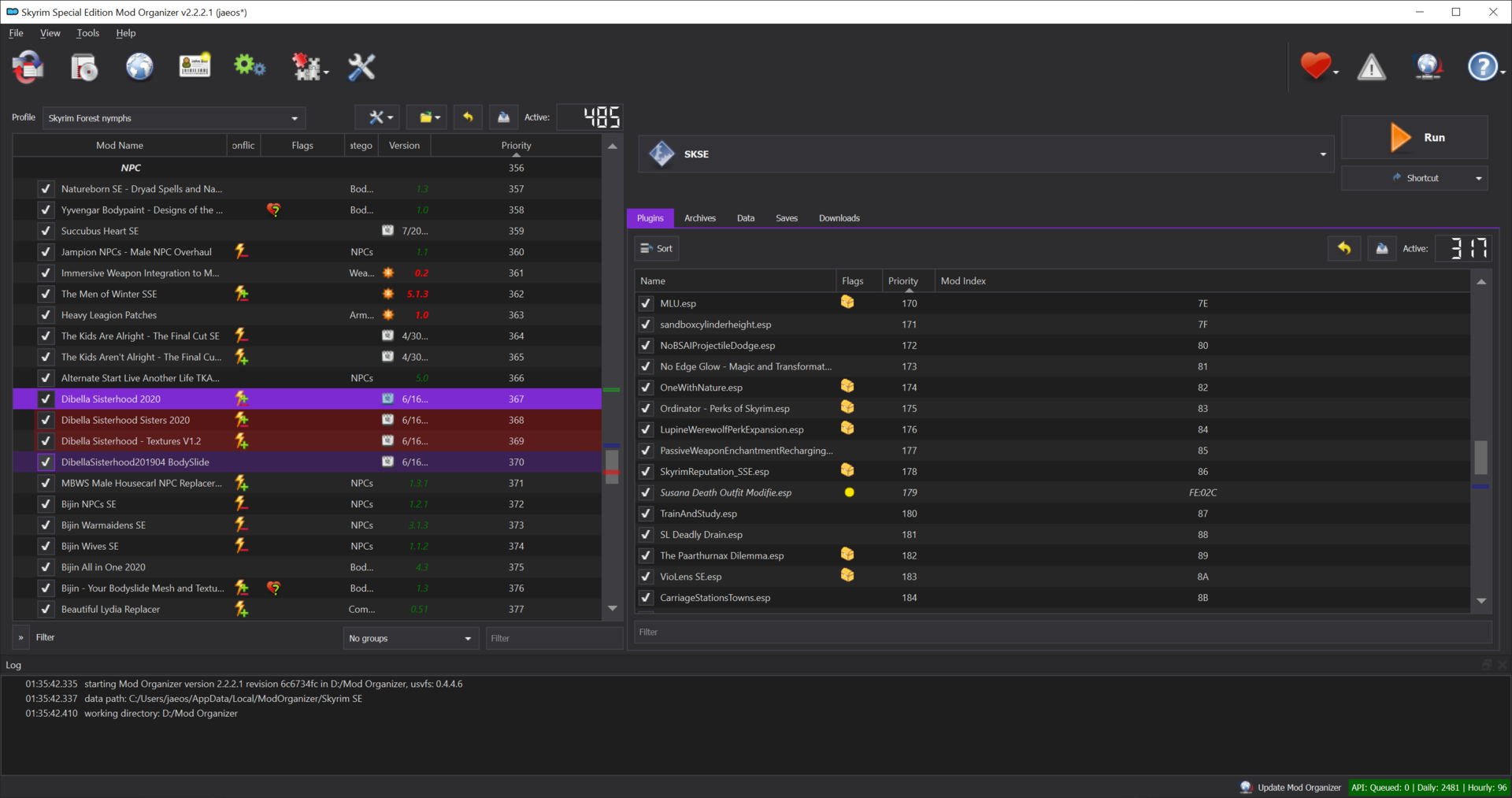Toggle Dibella Sisterhood Sisters 2020 checkbox
Viewport: 1512px width, 798px height.
click(x=46, y=420)
